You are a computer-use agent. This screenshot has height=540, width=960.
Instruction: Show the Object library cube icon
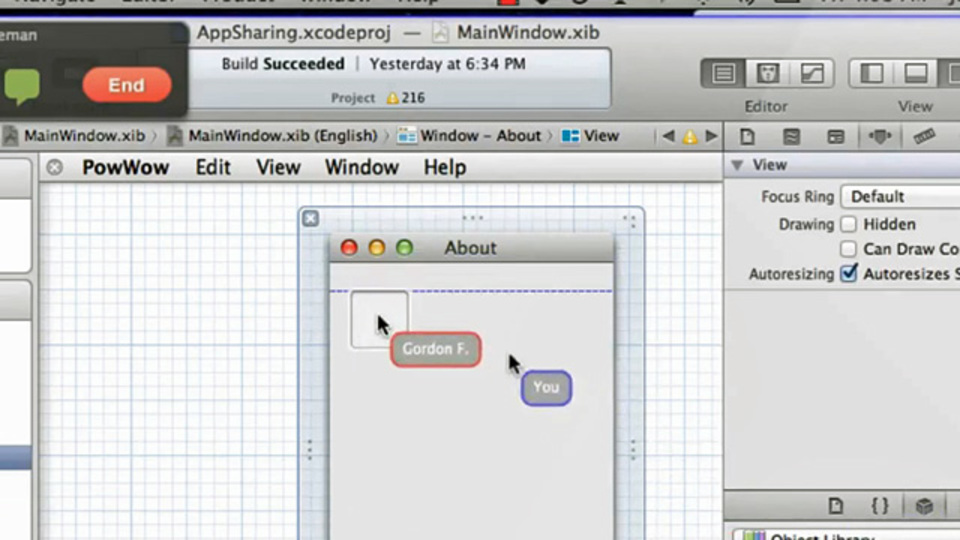point(924,506)
